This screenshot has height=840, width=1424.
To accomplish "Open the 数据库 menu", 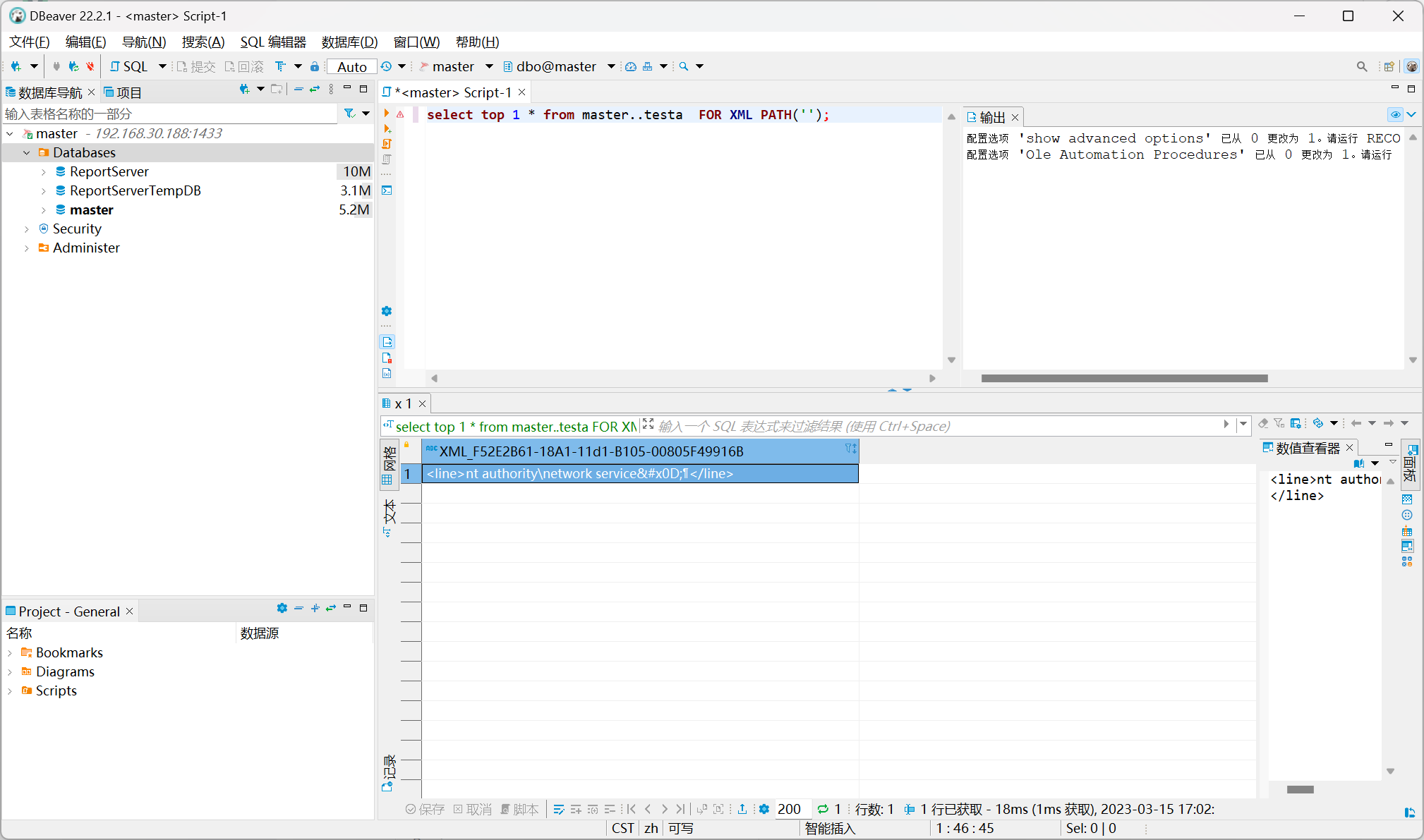I will pos(349,42).
